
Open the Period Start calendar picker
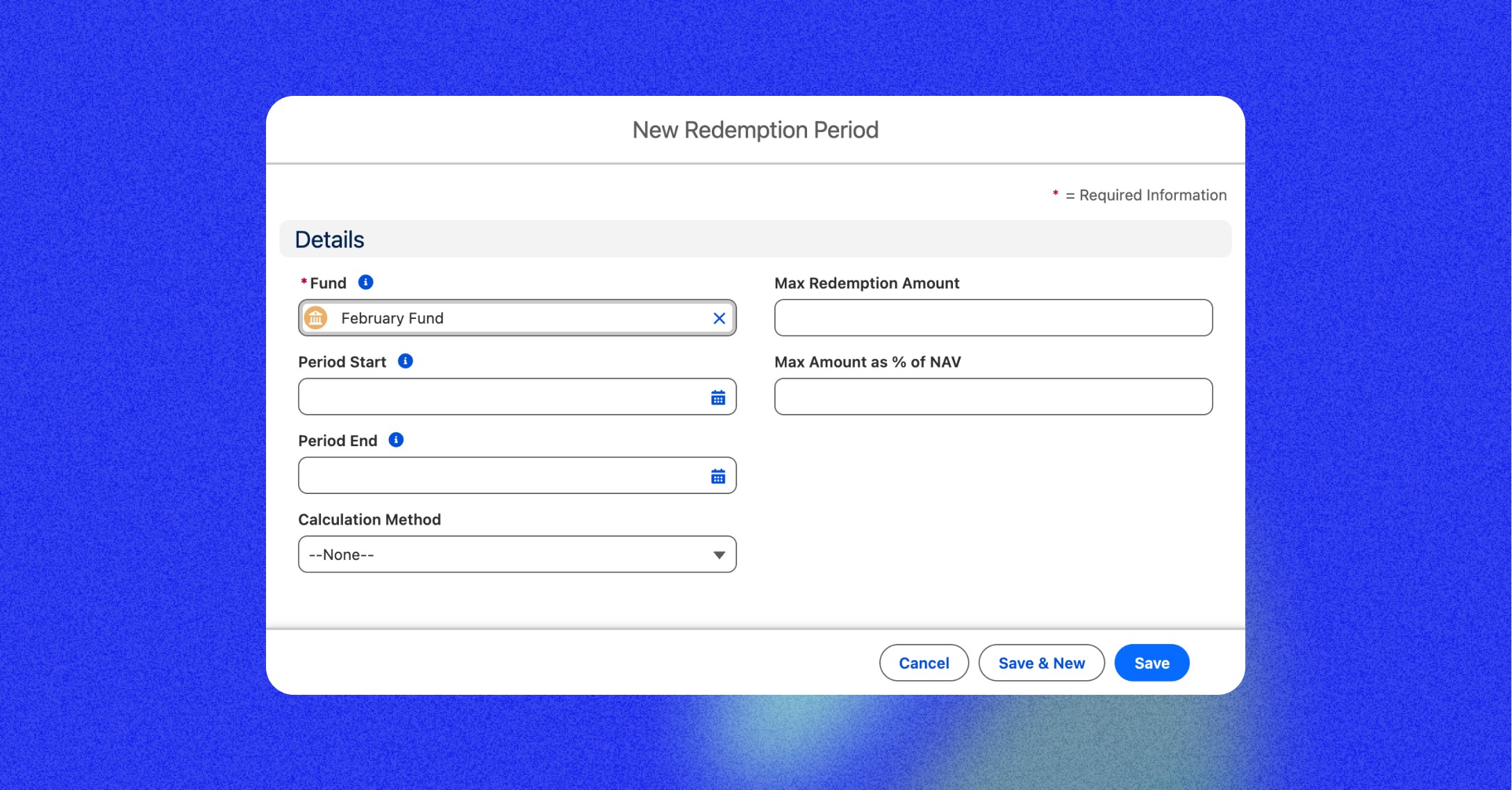(718, 397)
